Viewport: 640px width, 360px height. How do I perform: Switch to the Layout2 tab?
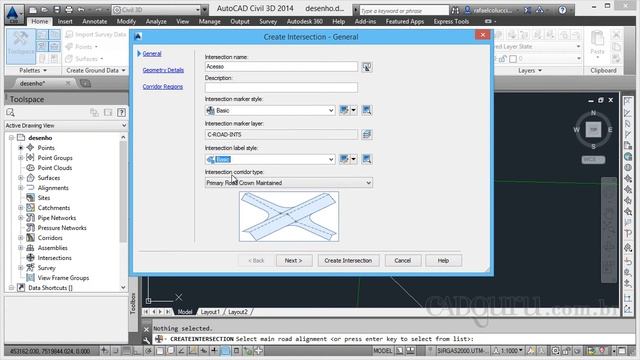(238, 312)
